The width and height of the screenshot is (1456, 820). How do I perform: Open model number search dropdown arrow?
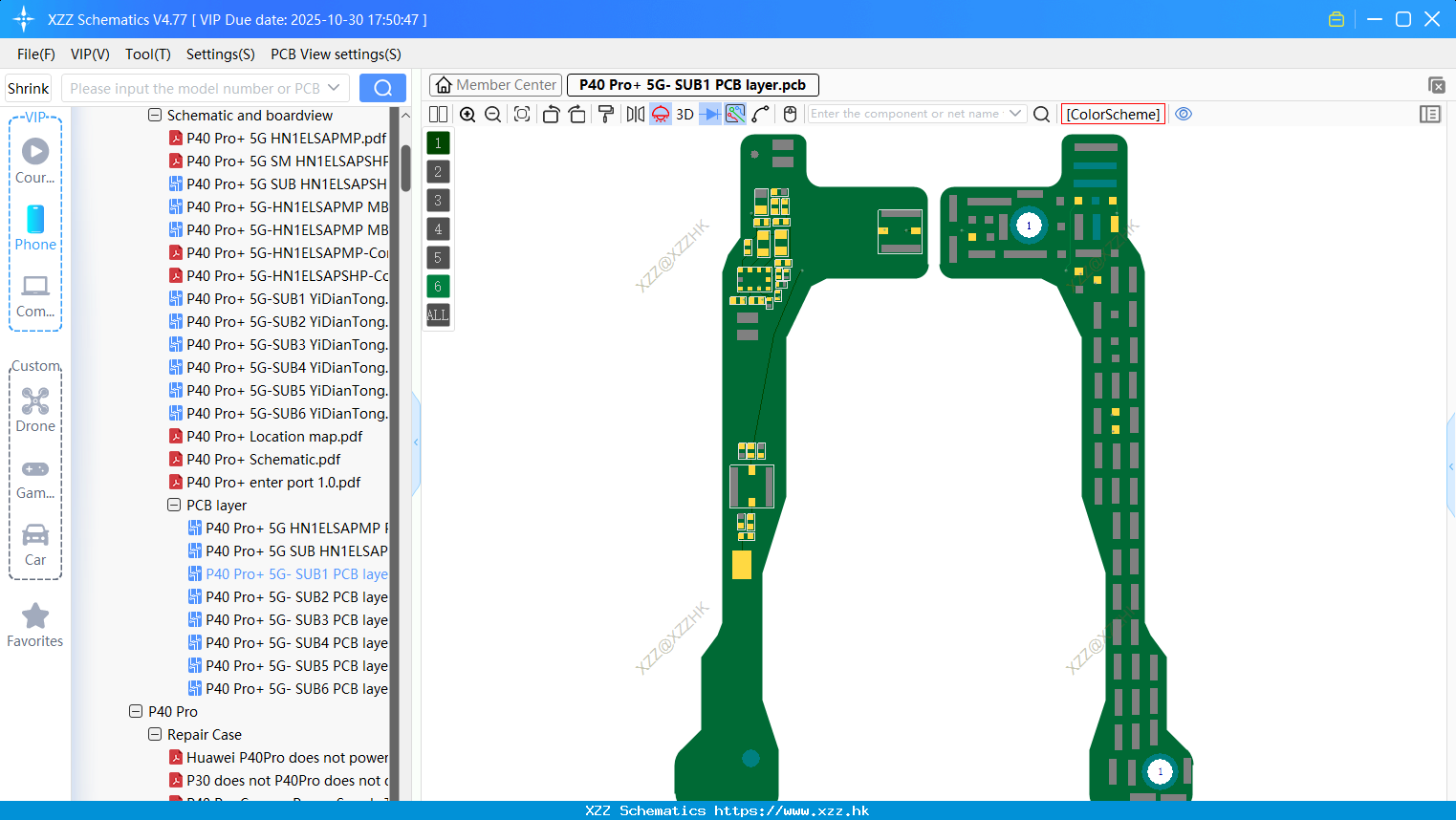pos(334,88)
